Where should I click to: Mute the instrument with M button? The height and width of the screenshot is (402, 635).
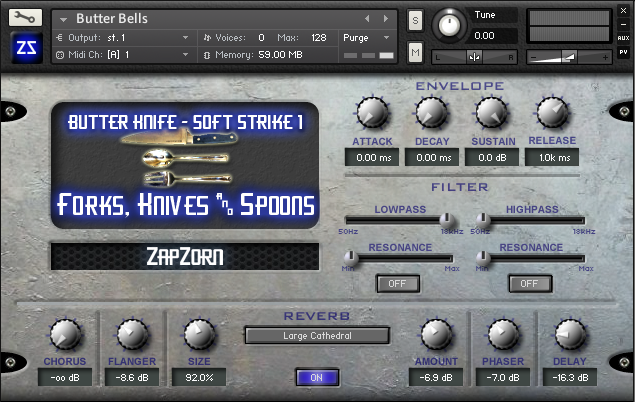pos(415,51)
